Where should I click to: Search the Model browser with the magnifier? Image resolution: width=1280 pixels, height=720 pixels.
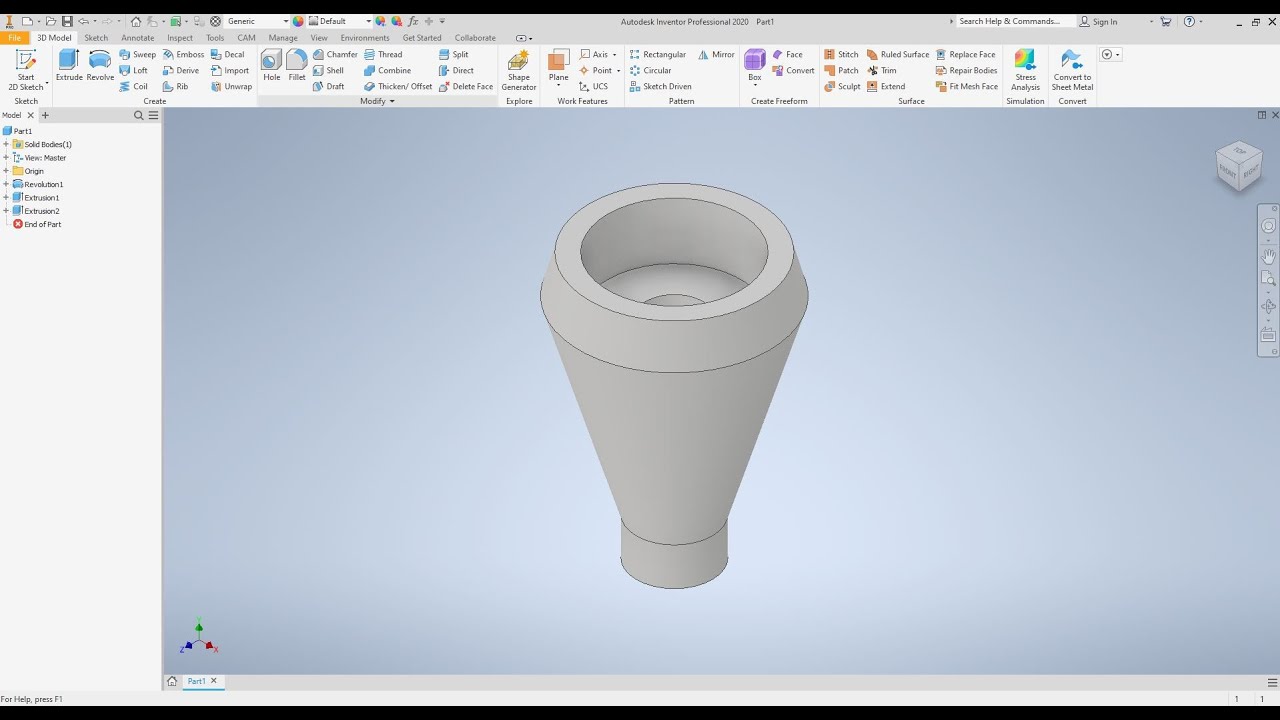[x=139, y=115]
